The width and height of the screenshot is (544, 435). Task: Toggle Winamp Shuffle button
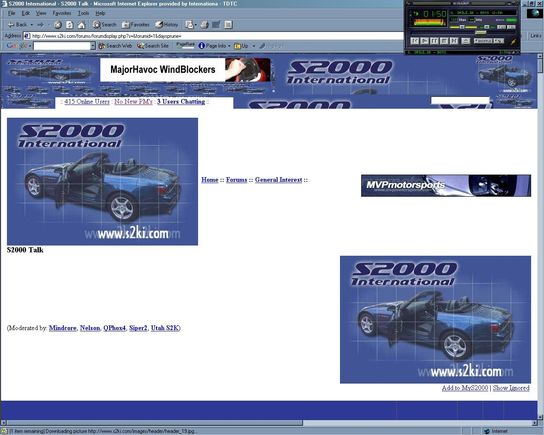tap(483, 41)
